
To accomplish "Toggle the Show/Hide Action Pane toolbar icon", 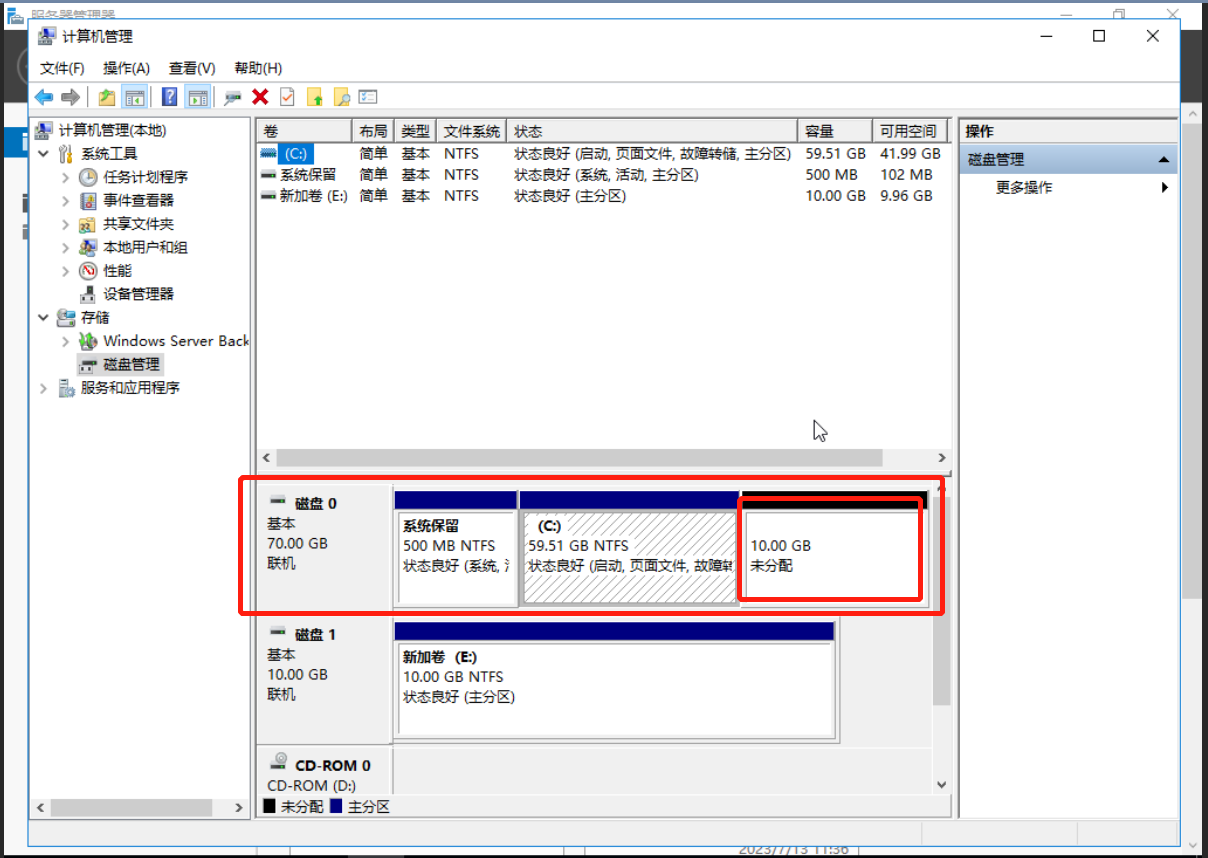I will 198,97.
